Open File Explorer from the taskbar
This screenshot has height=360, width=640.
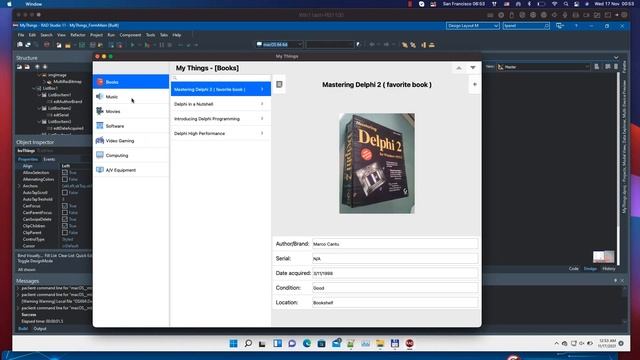[380, 343]
